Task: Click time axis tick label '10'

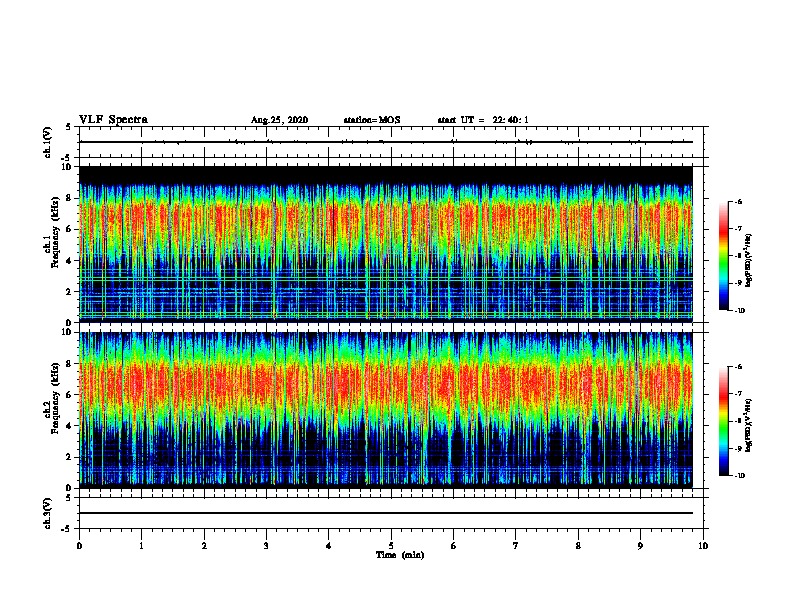Action: (x=703, y=546)
